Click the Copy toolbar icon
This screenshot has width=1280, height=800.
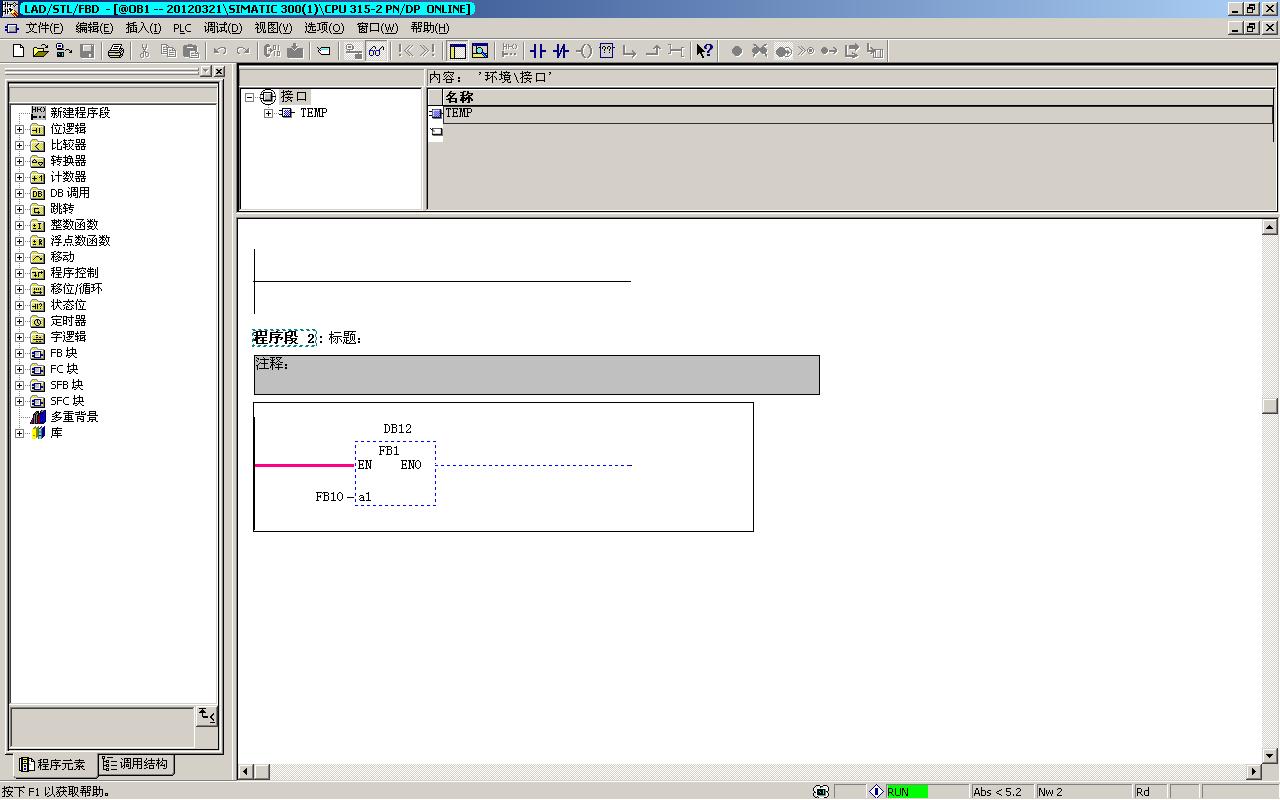[x=168, y=51]
